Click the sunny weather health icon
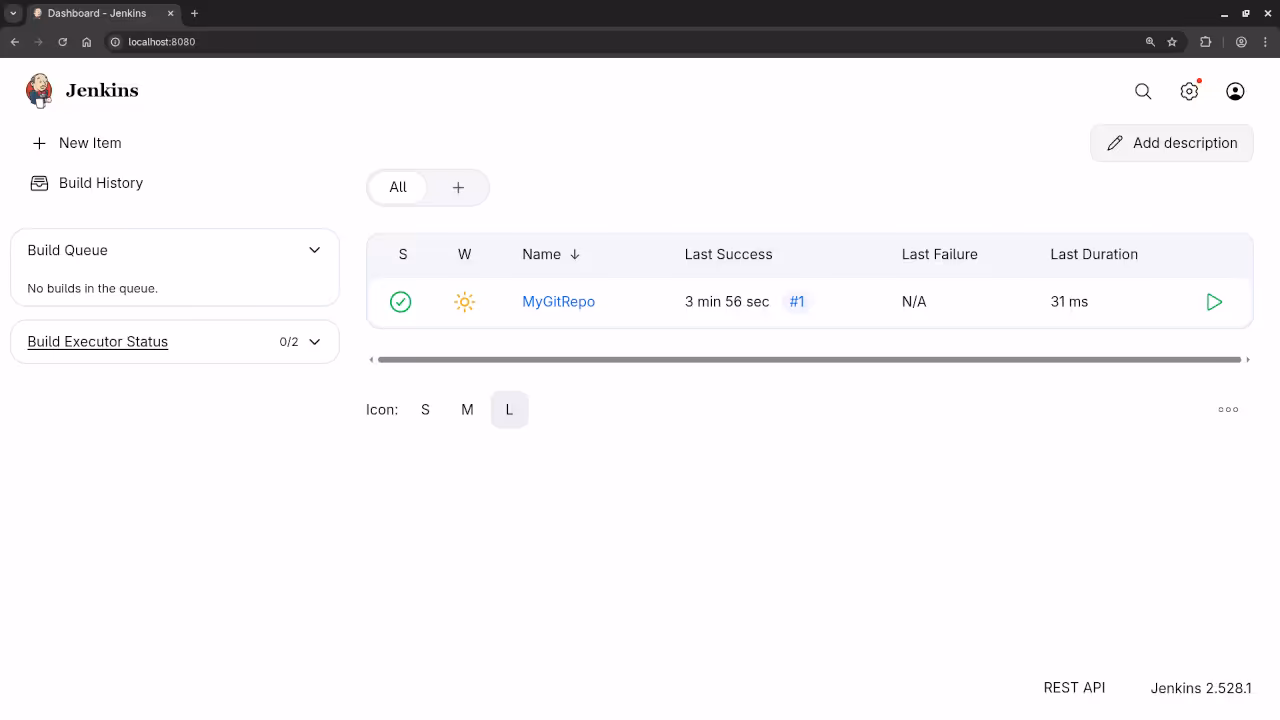This screenshot has height=720, width=1280. coord(464,302)
